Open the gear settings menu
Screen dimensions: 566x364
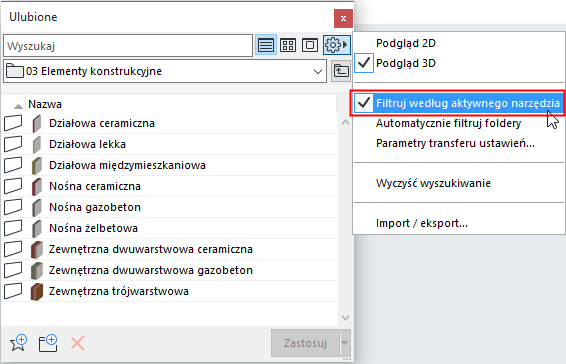[336, 45]
